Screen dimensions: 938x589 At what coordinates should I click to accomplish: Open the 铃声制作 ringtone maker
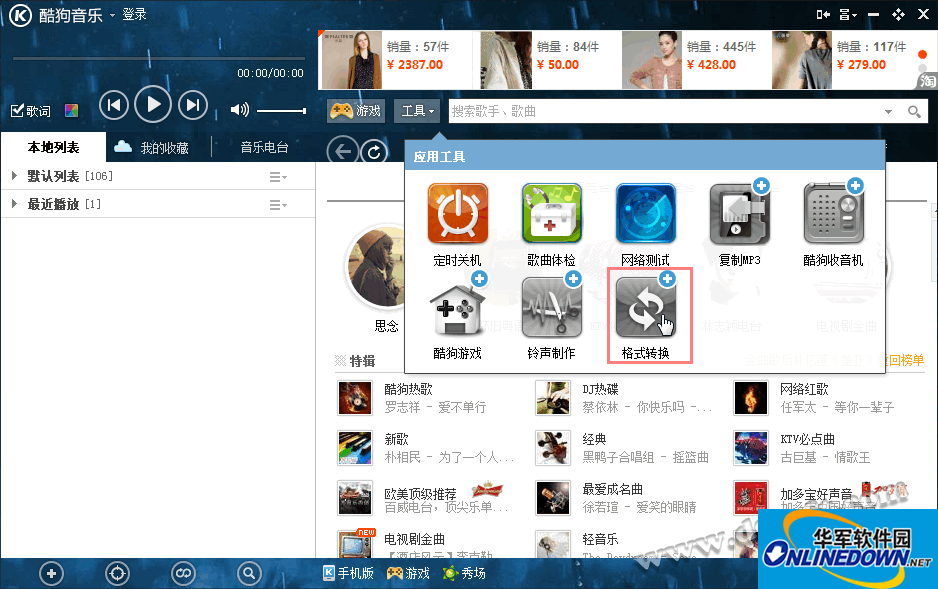tap(552, 316)
